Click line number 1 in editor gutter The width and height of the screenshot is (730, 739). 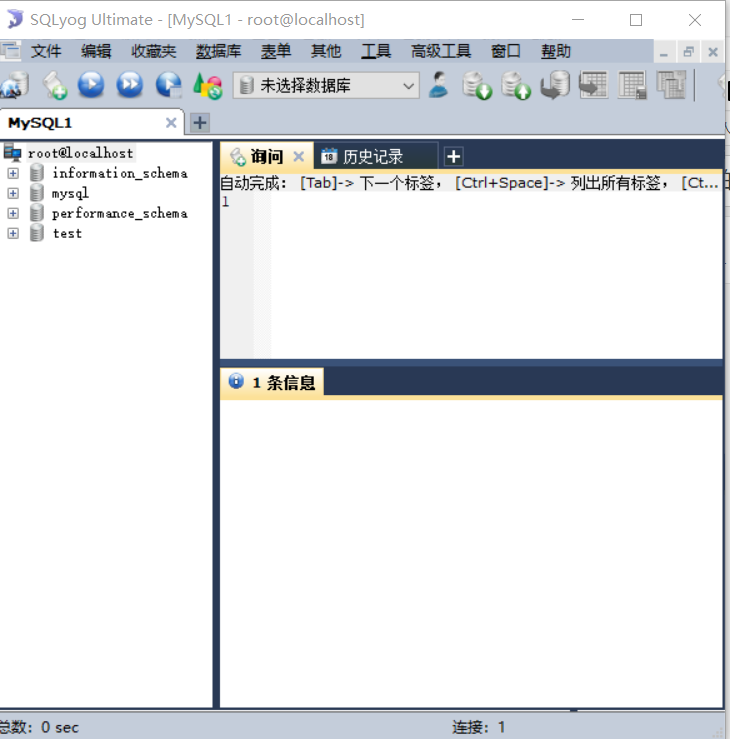point(226,202)
